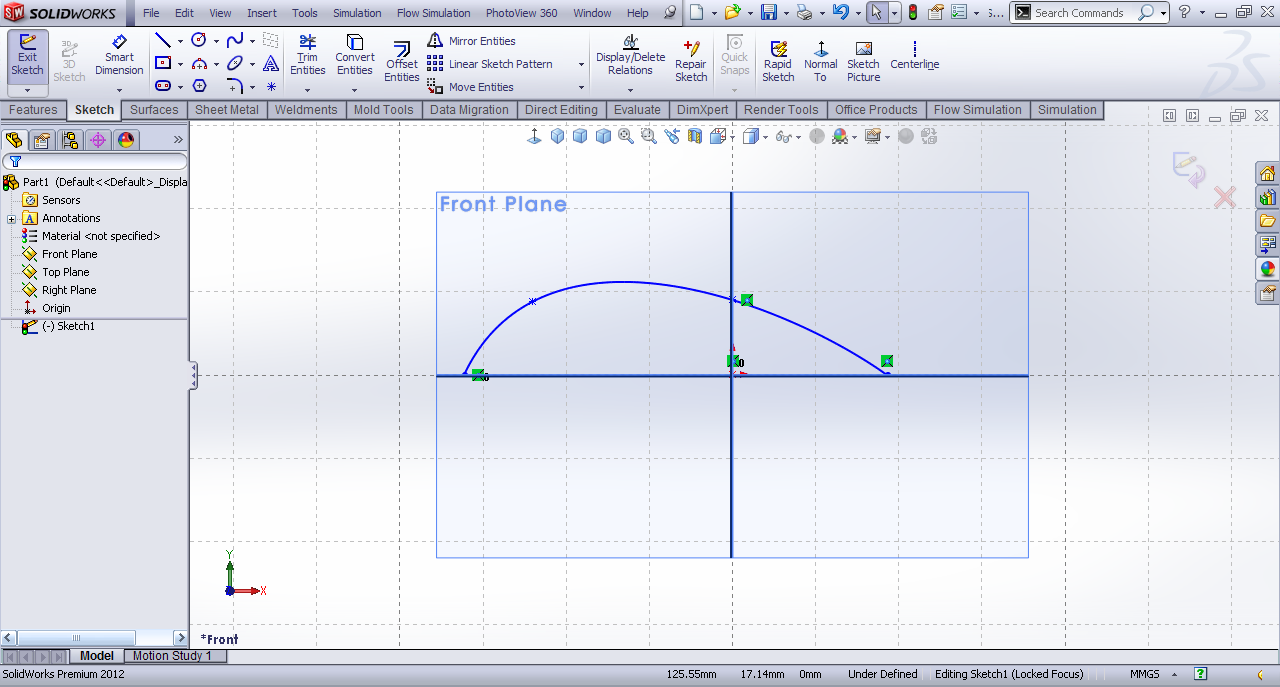Click the Centerline tool
The height and width of the screenshot is (687, 1280).
click(x=914, y=56)
